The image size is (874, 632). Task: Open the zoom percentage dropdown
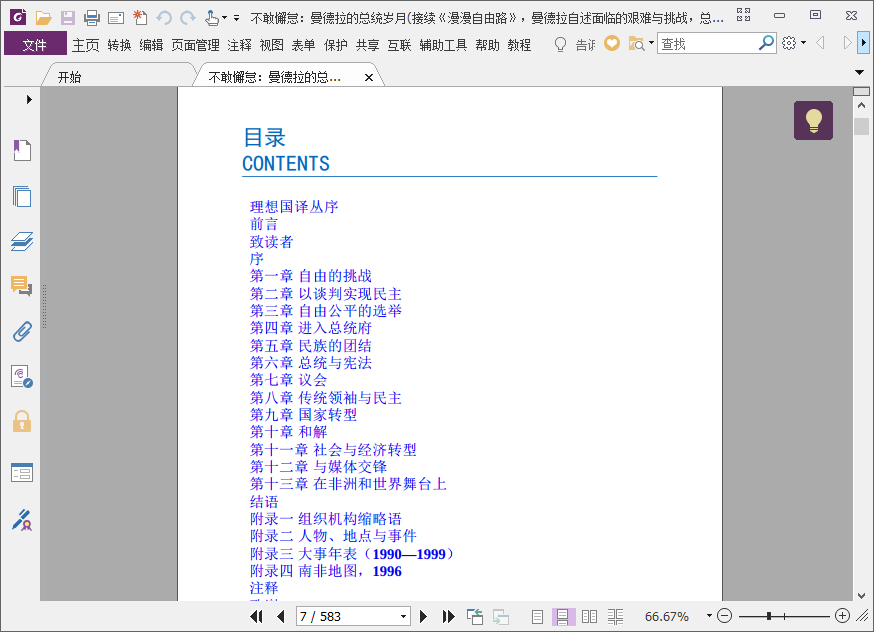pos(709,616)
